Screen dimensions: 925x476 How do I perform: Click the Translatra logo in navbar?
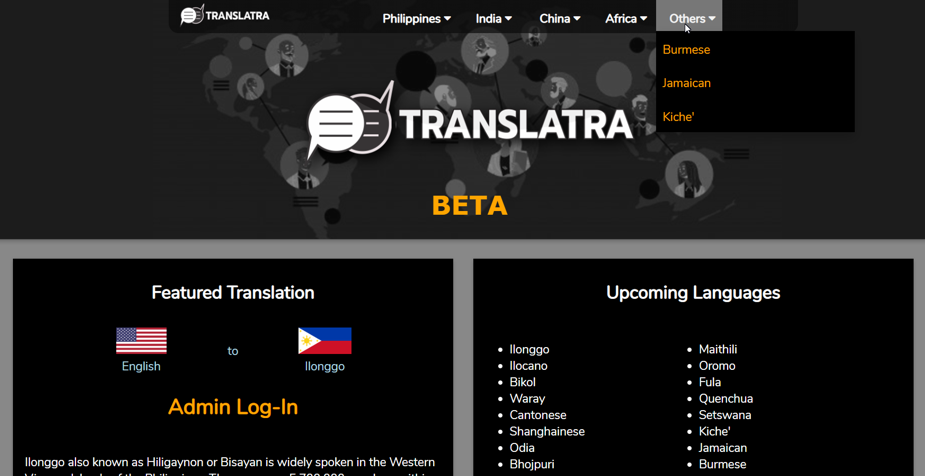coord(225,15)
